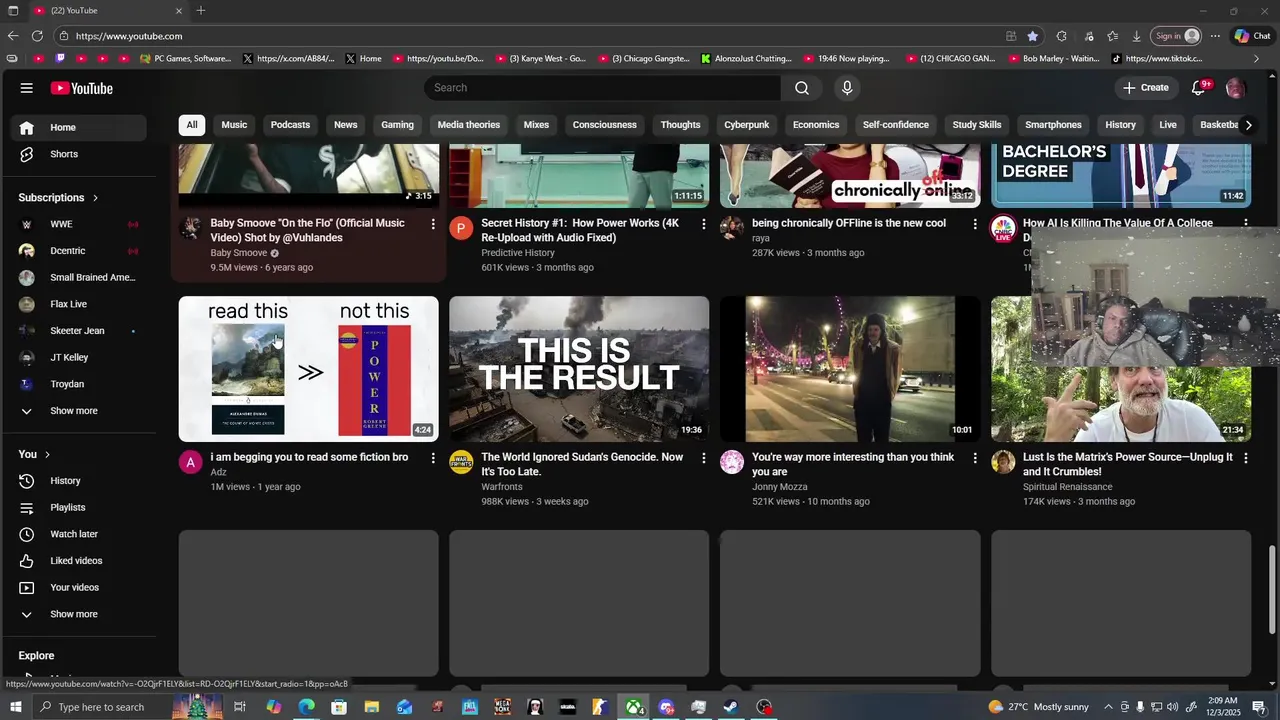Viewport: 1280px width, 720px height.
Task: Open options for read fiction video
Action: 433,458
